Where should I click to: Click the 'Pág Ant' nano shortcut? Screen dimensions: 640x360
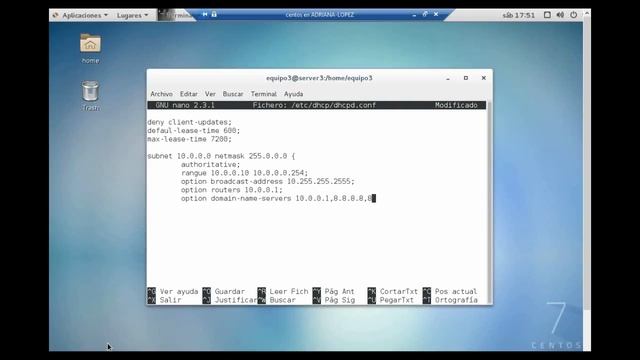334,291
